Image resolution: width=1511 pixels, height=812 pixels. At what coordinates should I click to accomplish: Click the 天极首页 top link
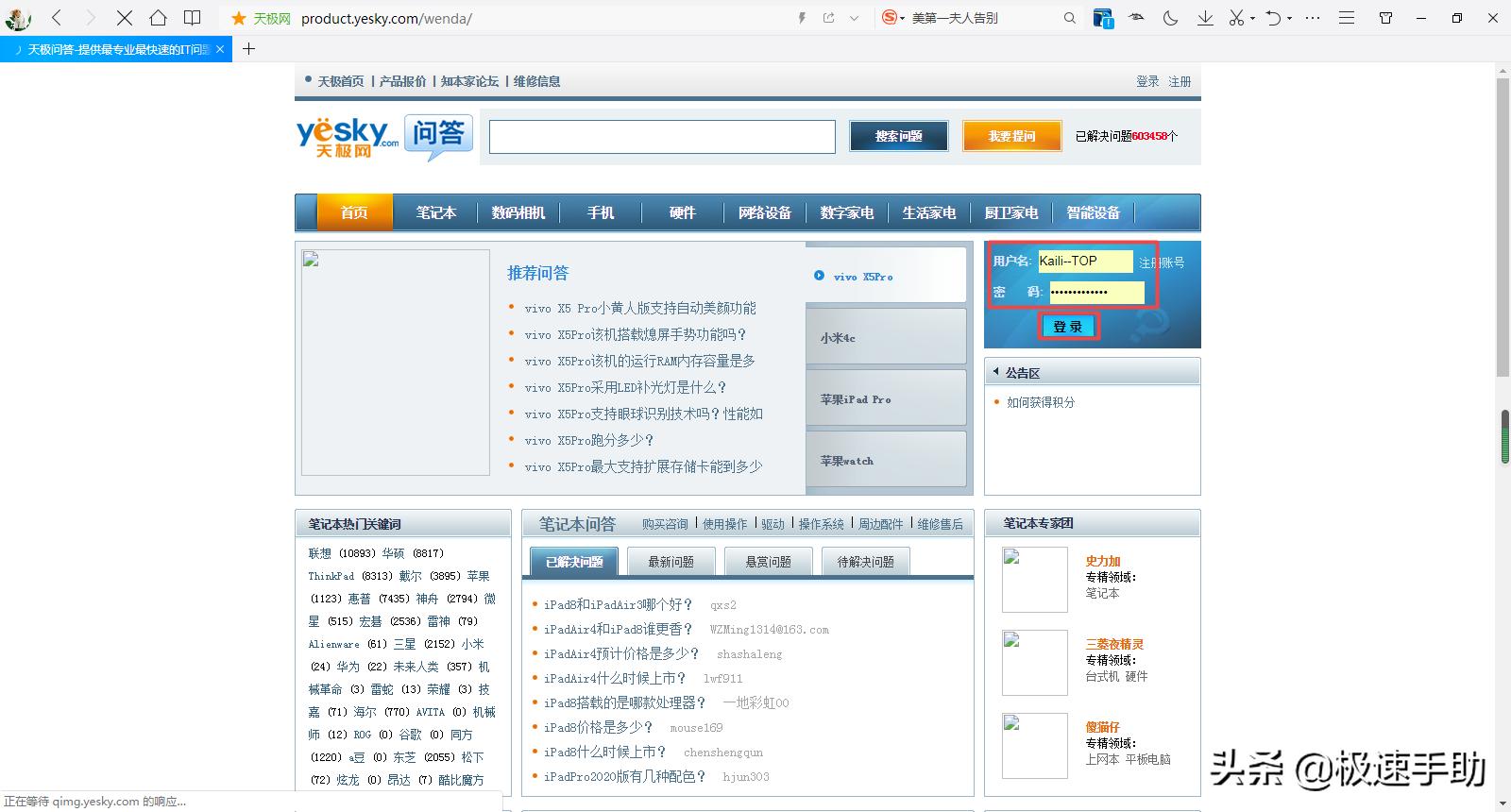click(340, 81)
